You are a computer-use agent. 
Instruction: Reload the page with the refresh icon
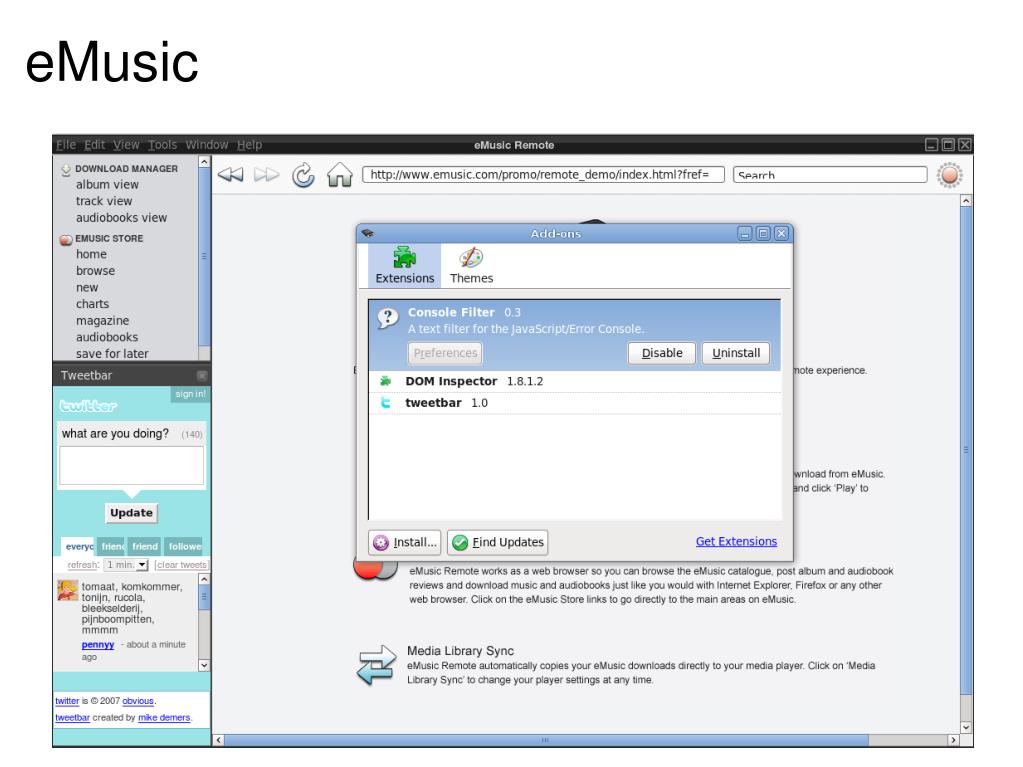tap(303, 175)
